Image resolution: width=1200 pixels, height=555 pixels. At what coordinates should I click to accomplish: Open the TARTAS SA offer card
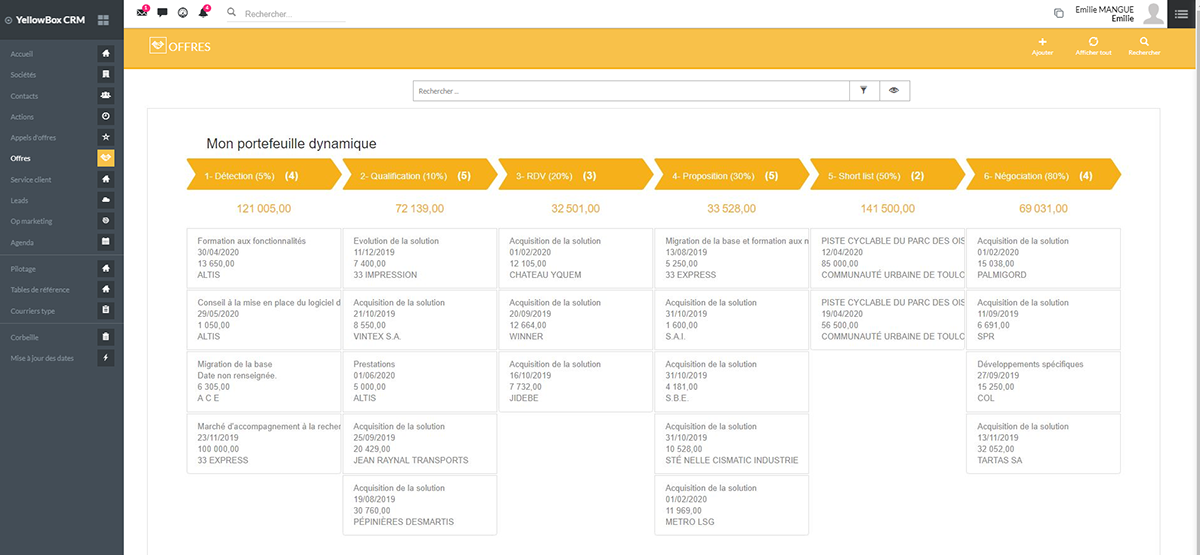(x=1044, y=443)
